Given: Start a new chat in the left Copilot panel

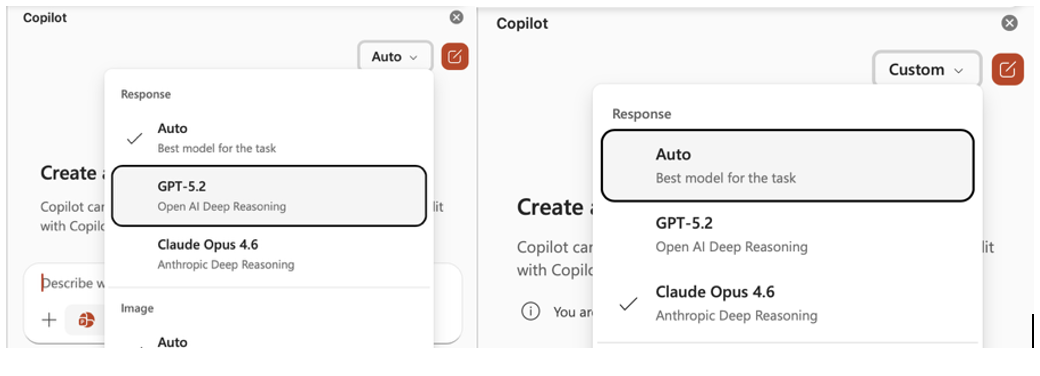Looking at the screenshot, I should click(x=455, y=57).
